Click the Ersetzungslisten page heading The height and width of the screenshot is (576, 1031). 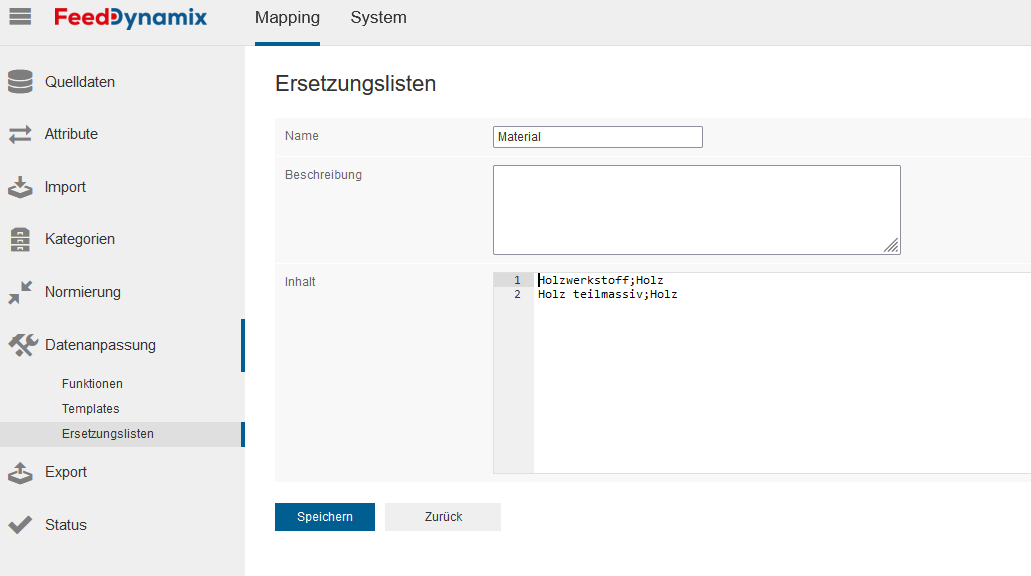pos(356,84)
